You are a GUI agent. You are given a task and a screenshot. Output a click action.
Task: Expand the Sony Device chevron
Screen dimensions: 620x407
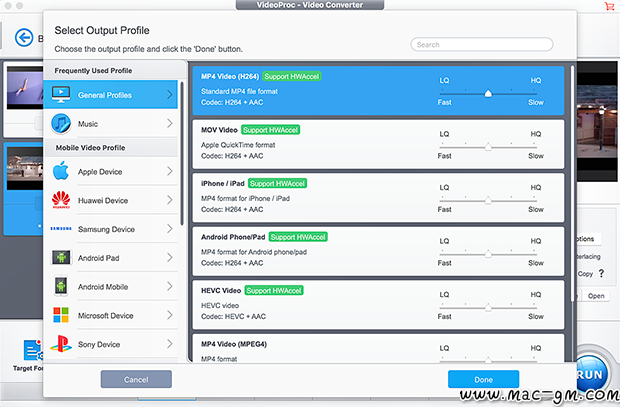tap(170, 344)
